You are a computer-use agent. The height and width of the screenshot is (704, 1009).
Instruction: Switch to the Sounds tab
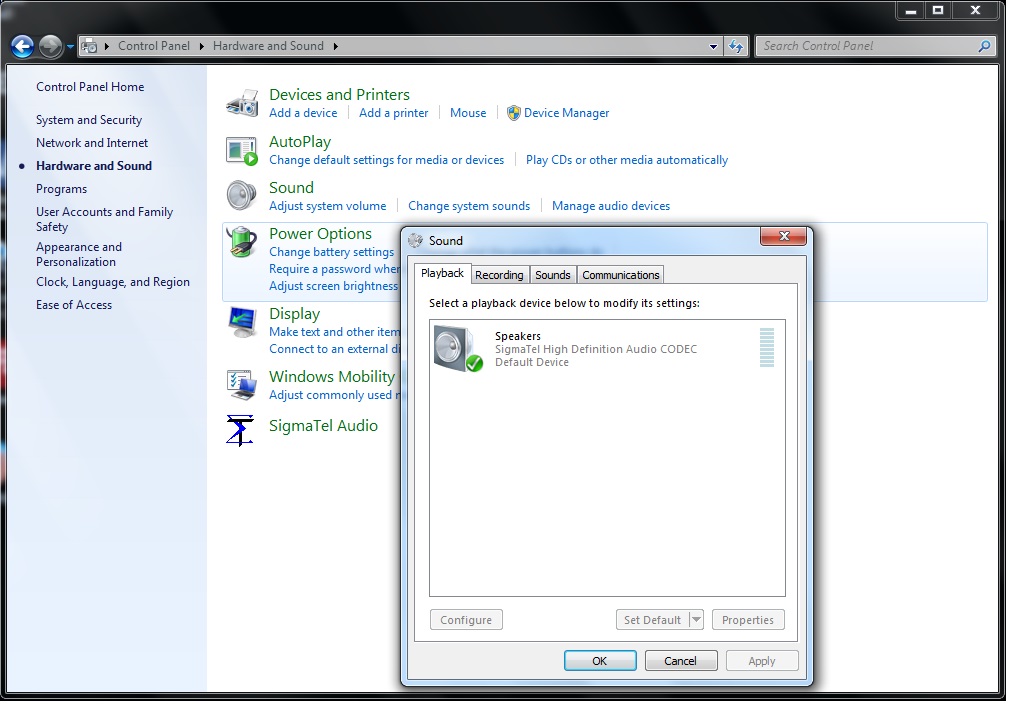pos(552,275)
